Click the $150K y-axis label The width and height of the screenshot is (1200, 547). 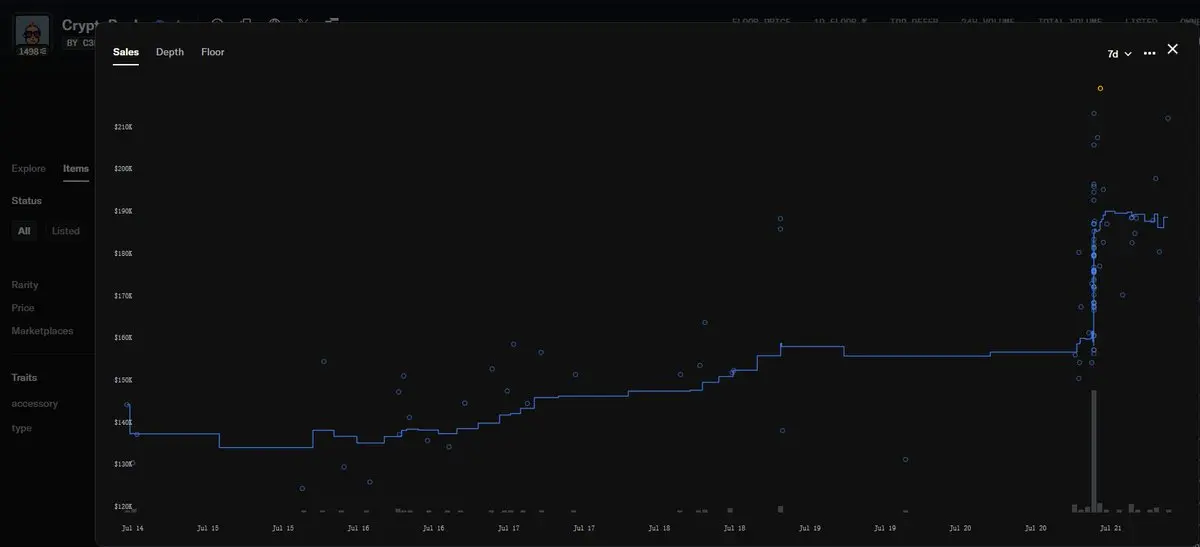[x=124, y=380]
